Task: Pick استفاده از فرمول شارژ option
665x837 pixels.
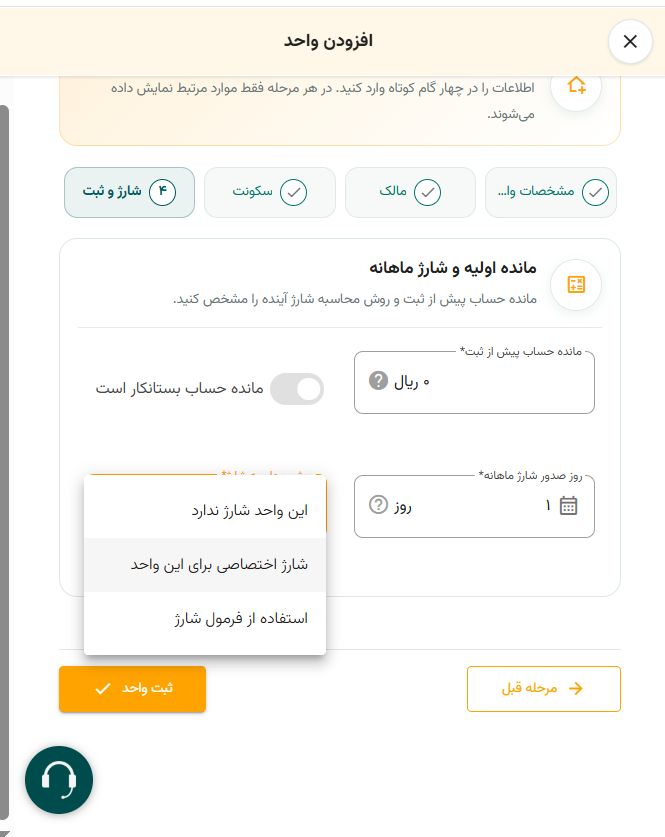Action: click(205, 619)
